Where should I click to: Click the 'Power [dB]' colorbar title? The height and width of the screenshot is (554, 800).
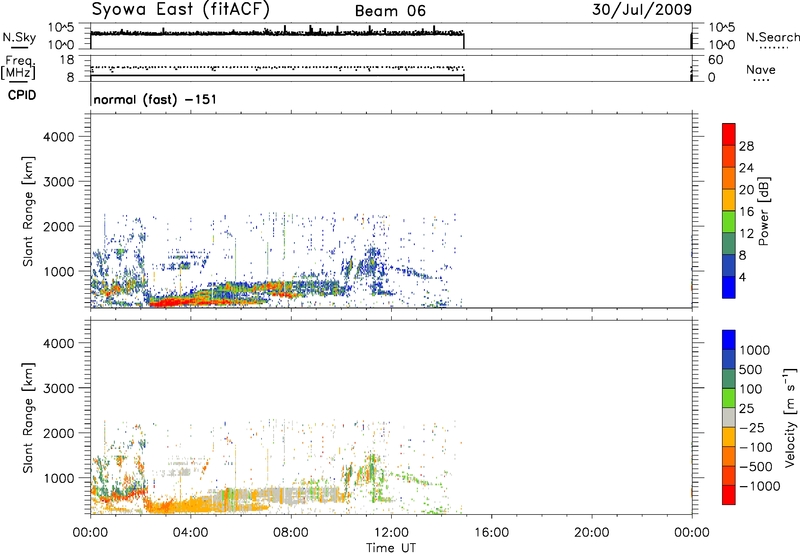click(764, 211)
